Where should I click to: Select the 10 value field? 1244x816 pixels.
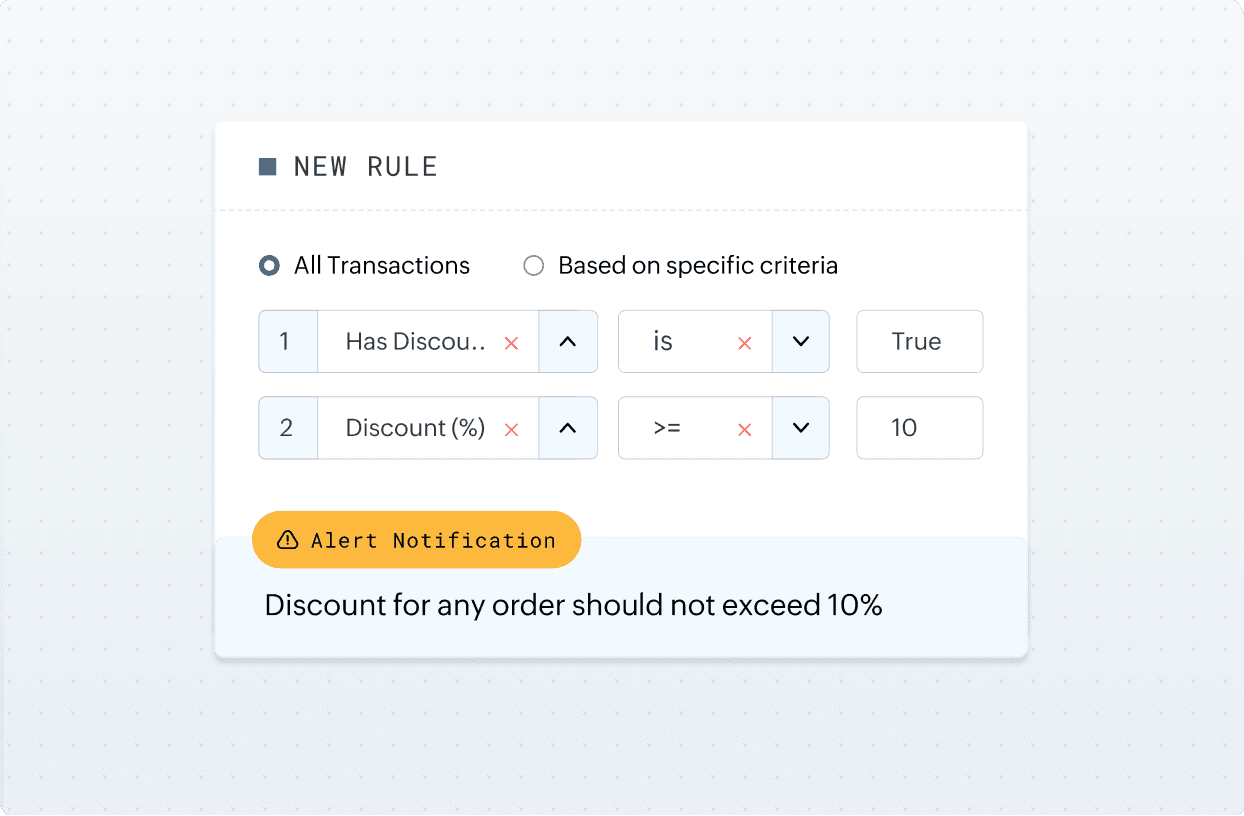pos(919,428)
